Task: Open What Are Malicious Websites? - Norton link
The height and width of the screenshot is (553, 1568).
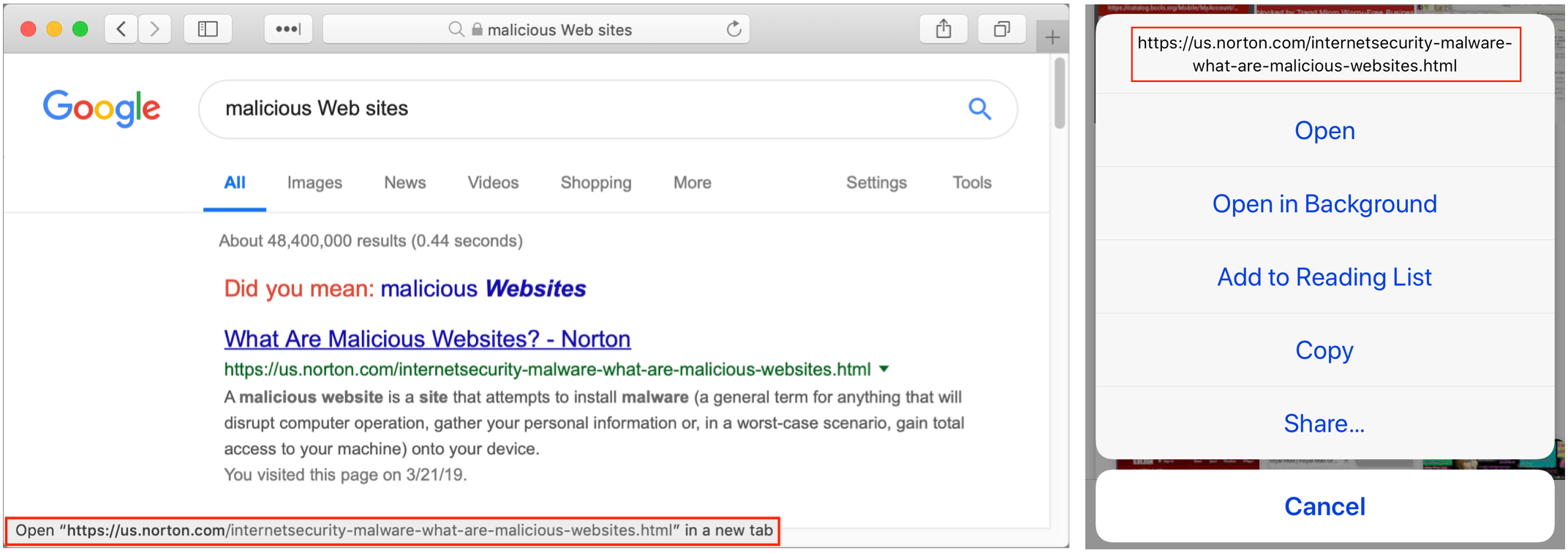Action: point(427,339)
